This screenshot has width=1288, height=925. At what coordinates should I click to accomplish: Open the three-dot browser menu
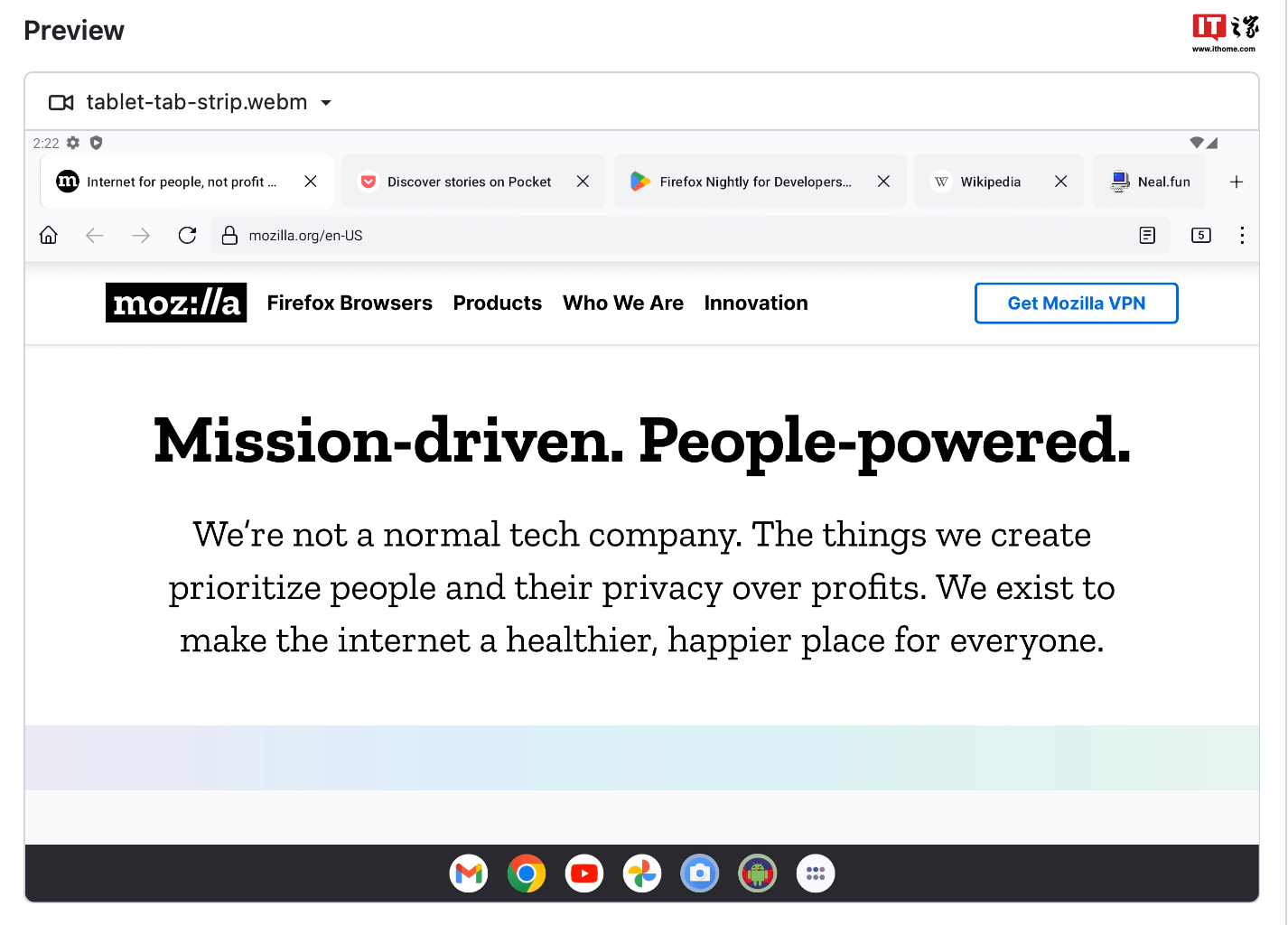[1242, 236]
